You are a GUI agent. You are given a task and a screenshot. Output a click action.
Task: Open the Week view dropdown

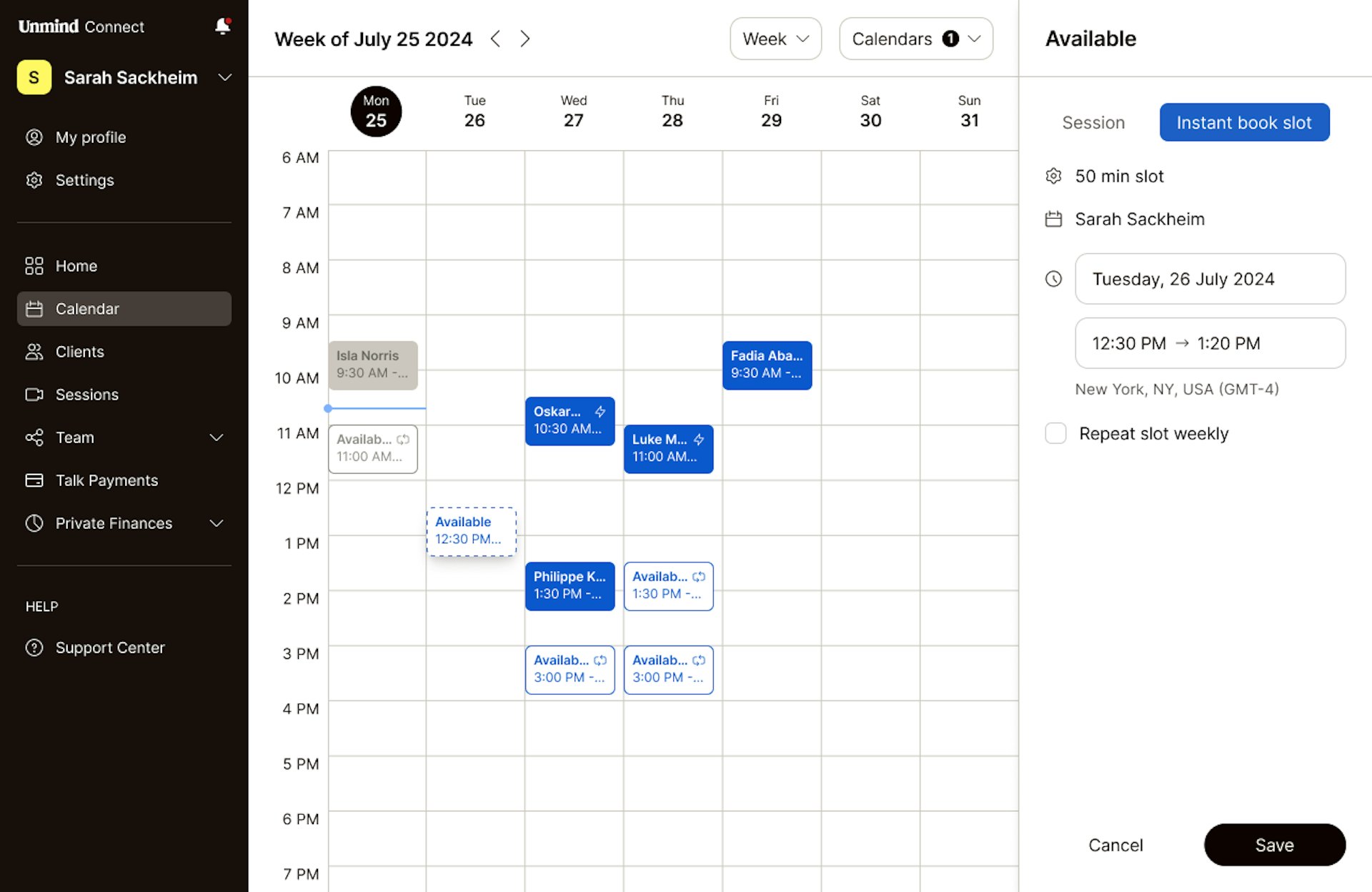775,39
